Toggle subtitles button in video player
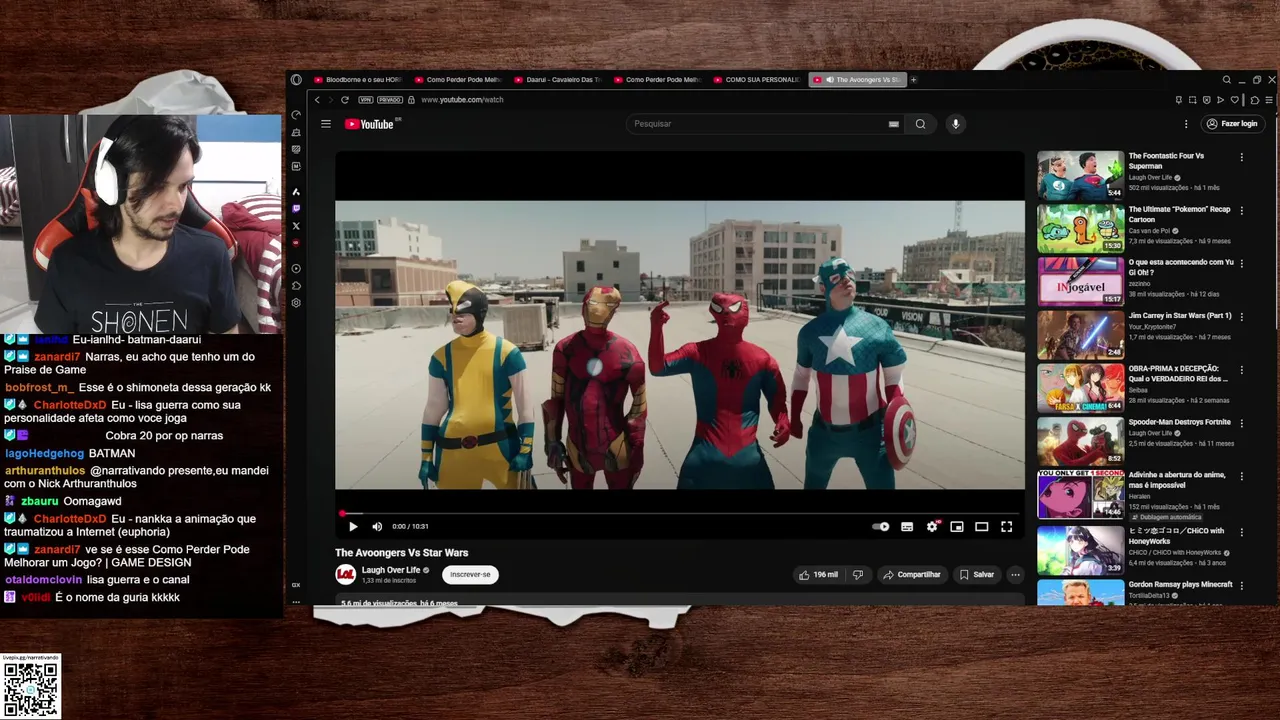Screen dimensions: 1280x720 [907, 526]
